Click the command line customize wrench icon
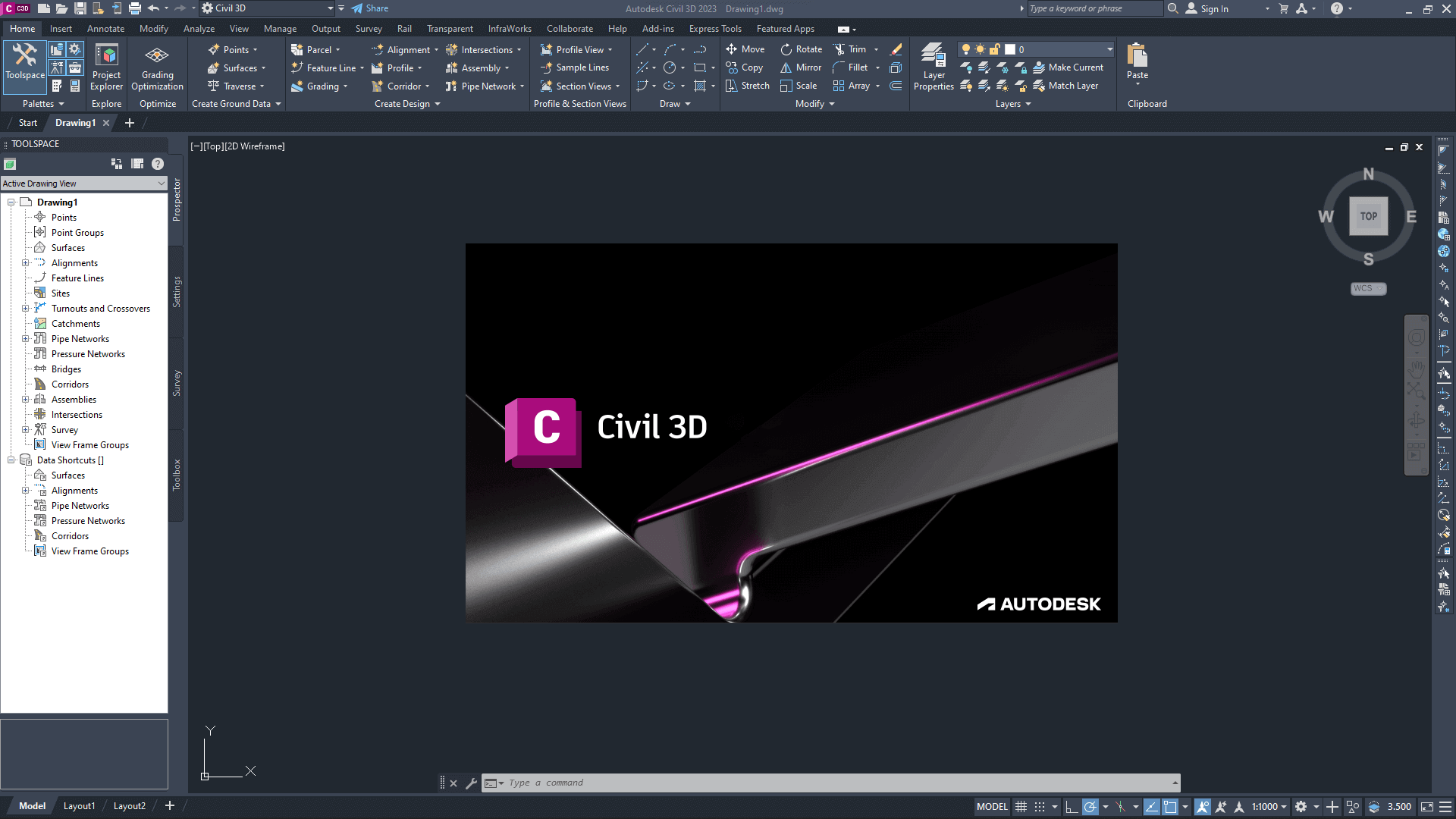1456x819 pixels. pyautogui.click(x=471, y=783)
